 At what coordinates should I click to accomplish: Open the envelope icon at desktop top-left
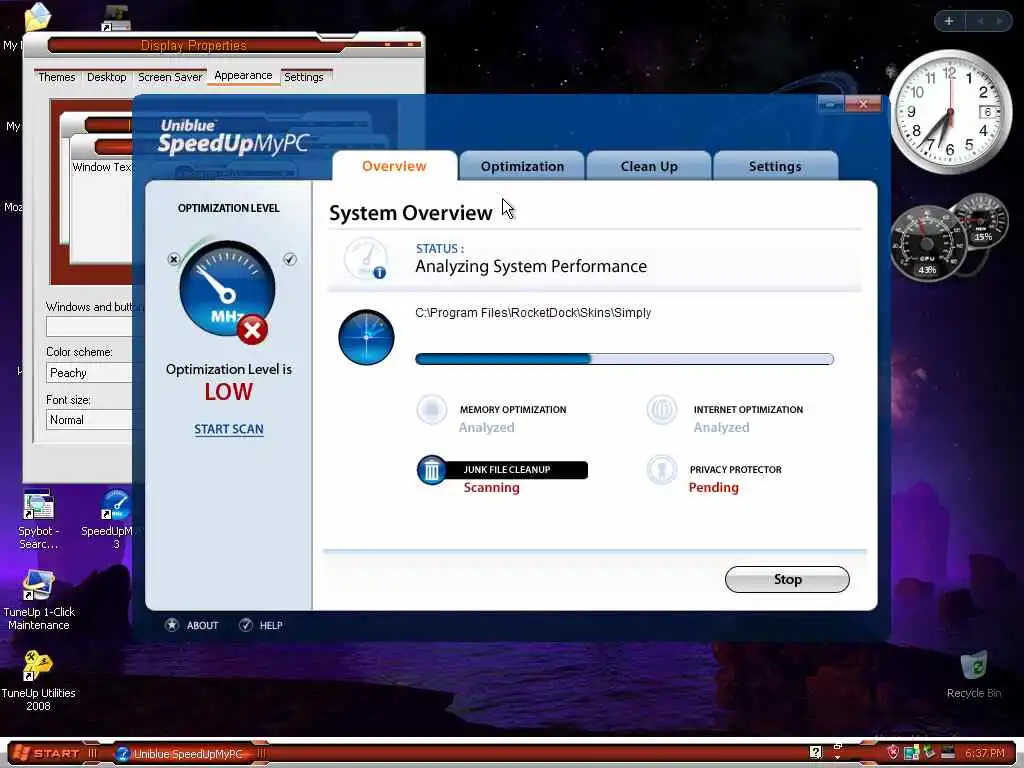tap(37, 16)
